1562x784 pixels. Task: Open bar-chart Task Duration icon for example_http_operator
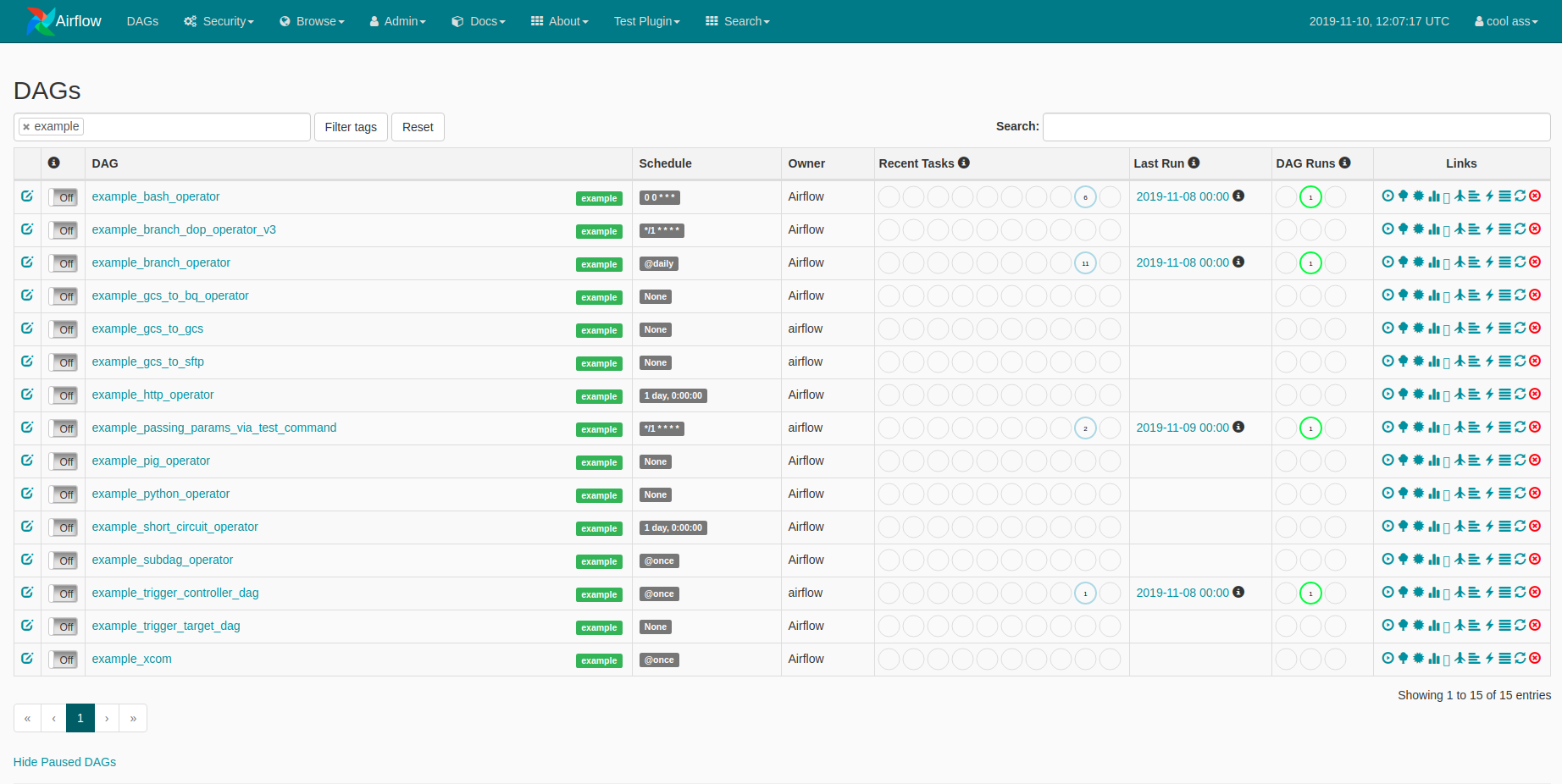pyautogui.click(x=1433, y=395)
